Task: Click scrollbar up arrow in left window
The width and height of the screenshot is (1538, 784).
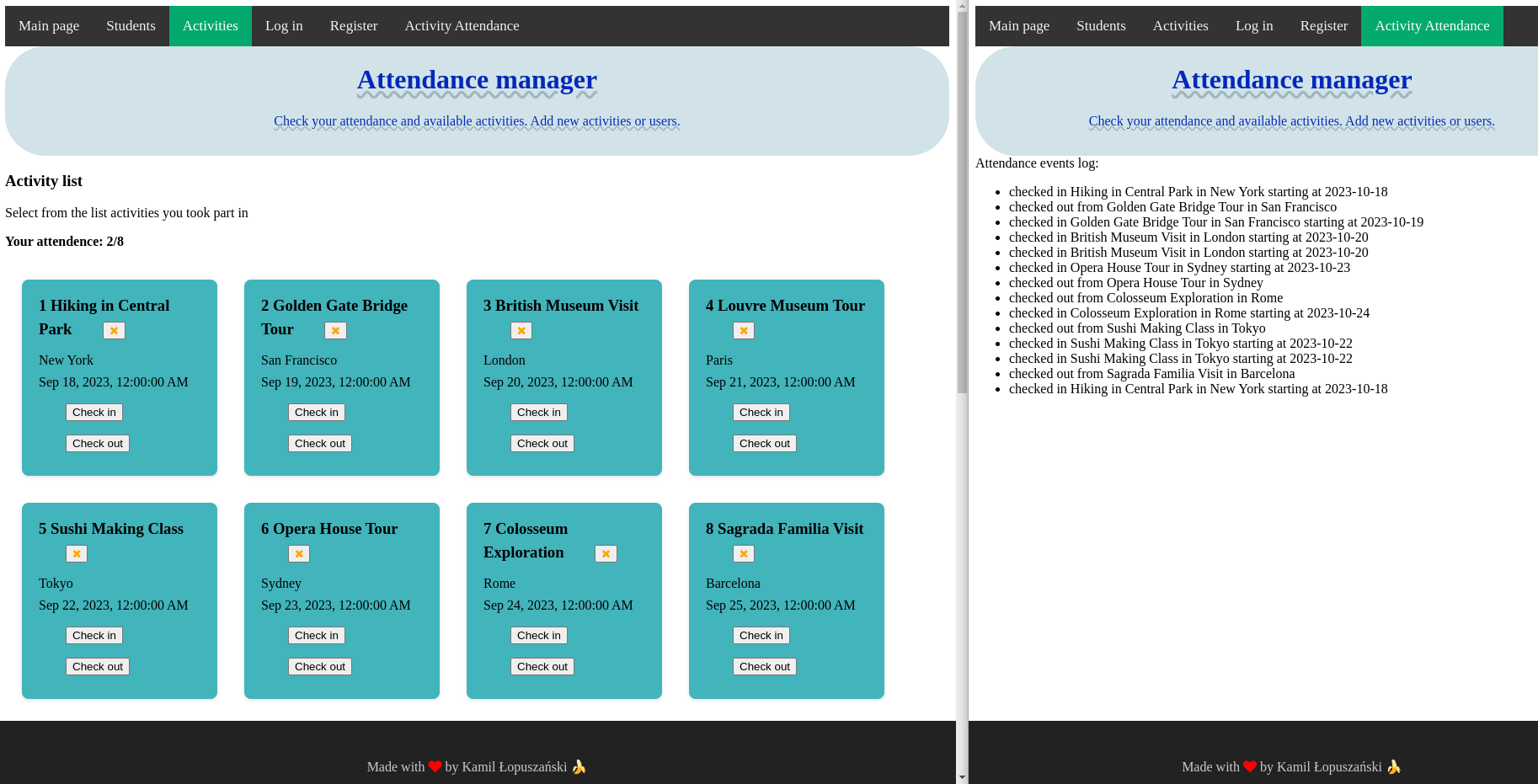Action: pyautogui.click(x=962, y=5)
